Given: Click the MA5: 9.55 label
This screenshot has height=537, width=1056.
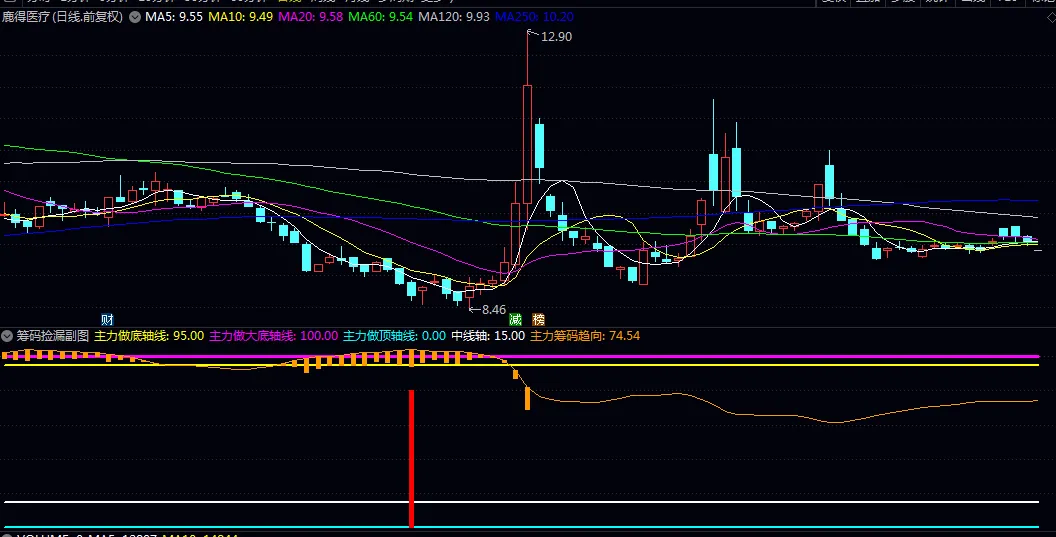Looking at the screenshot, I should point(174,17).
